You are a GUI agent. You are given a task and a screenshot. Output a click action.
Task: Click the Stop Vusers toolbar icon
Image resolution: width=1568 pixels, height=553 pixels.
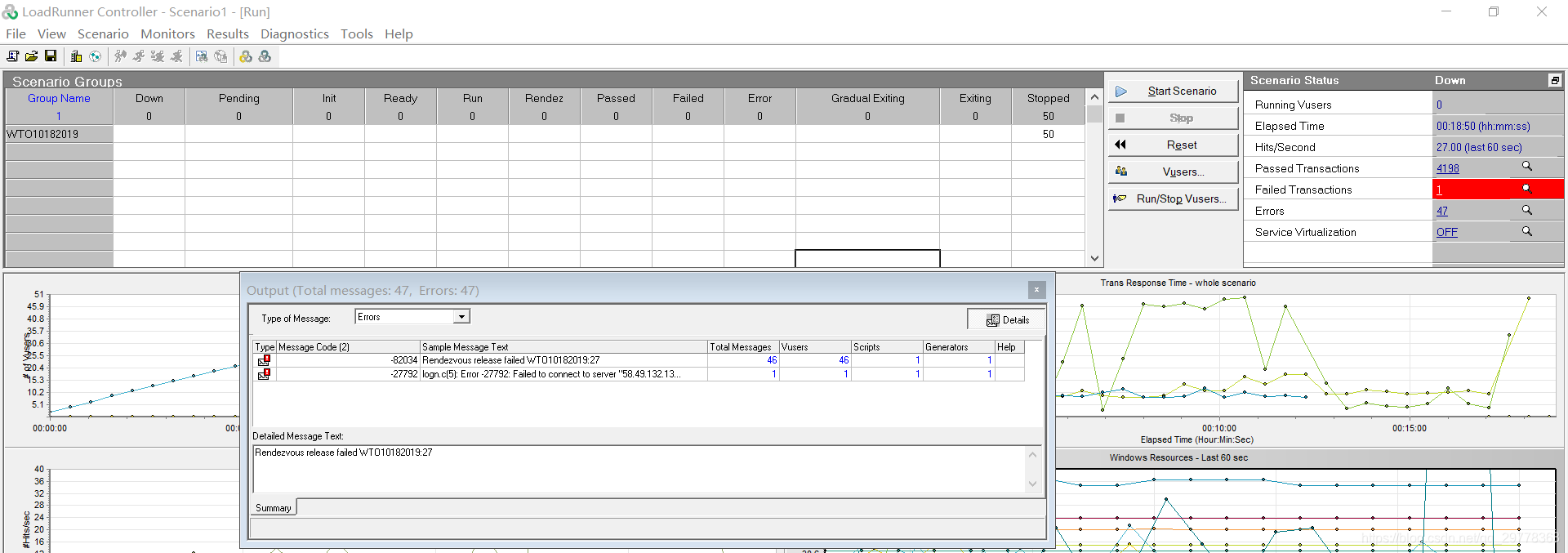176,56
